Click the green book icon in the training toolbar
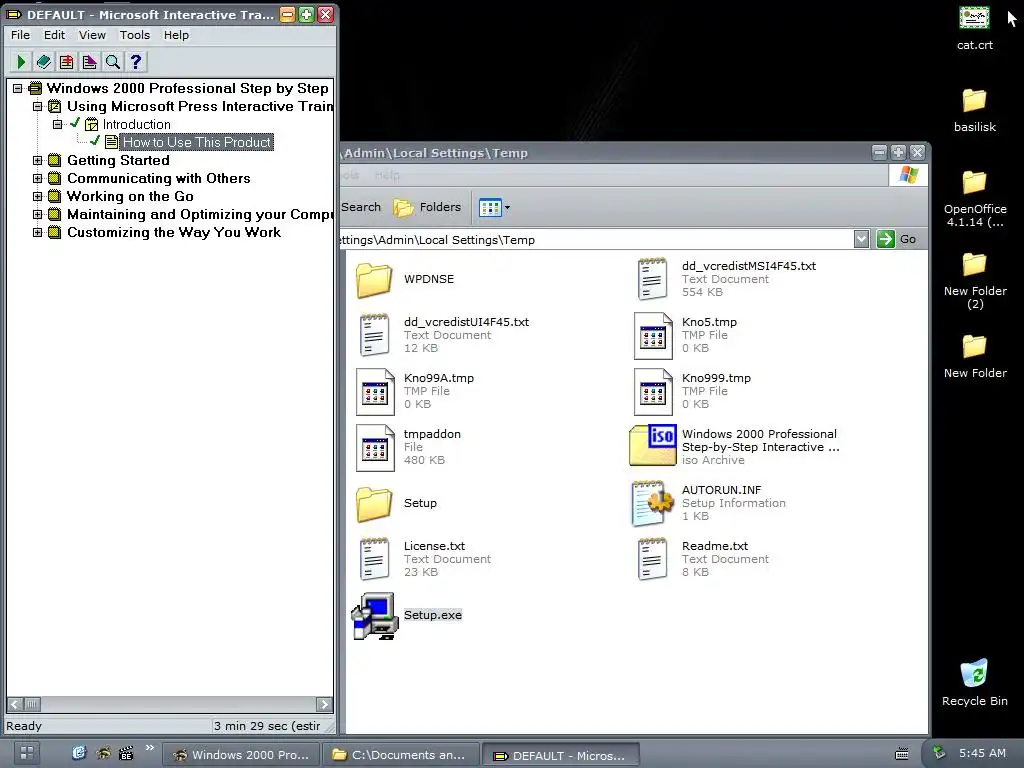 point(44,62)
